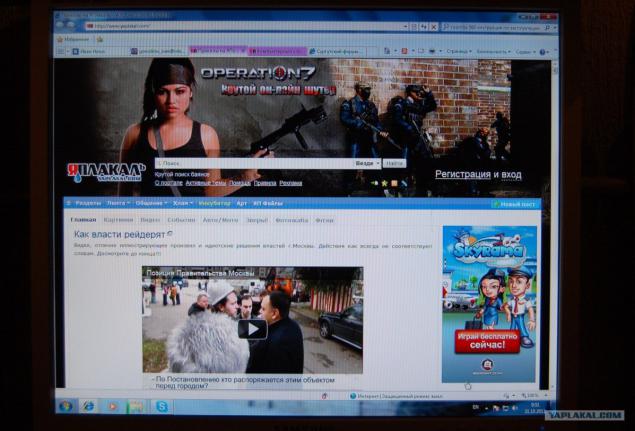The image size is (635, 431).
Task: Click the RSS feeds icon in IE command bar
Action: 404,51
